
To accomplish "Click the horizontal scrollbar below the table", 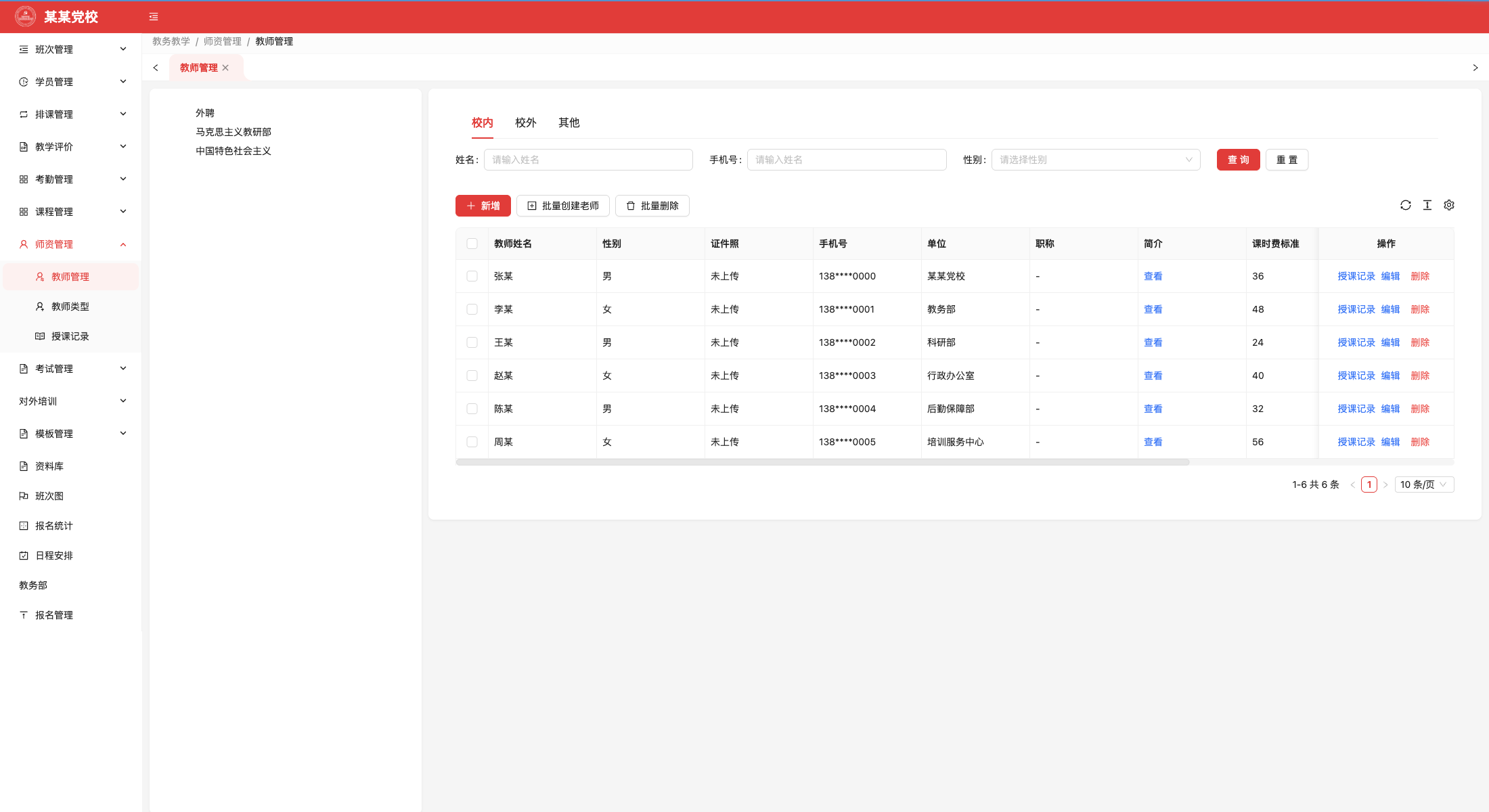I will pyautogui.click(x=822, y=462).
